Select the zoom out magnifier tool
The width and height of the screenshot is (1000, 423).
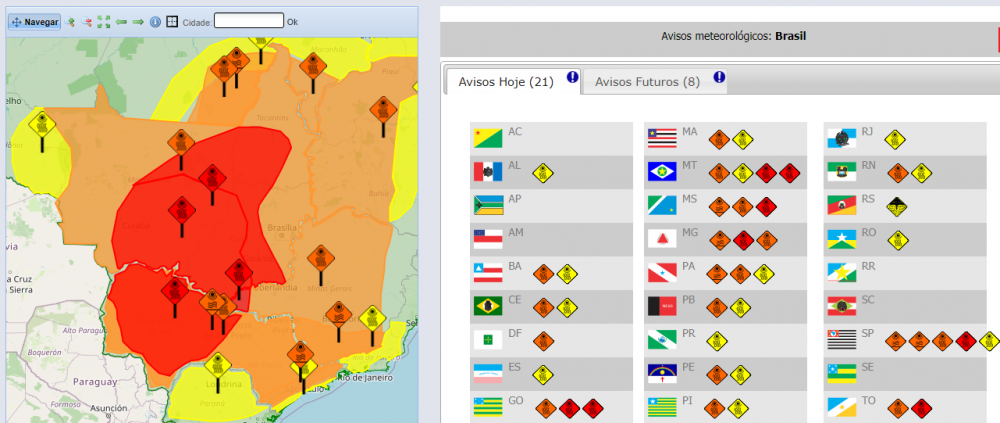pyautogui.click(x=87, y=22)
